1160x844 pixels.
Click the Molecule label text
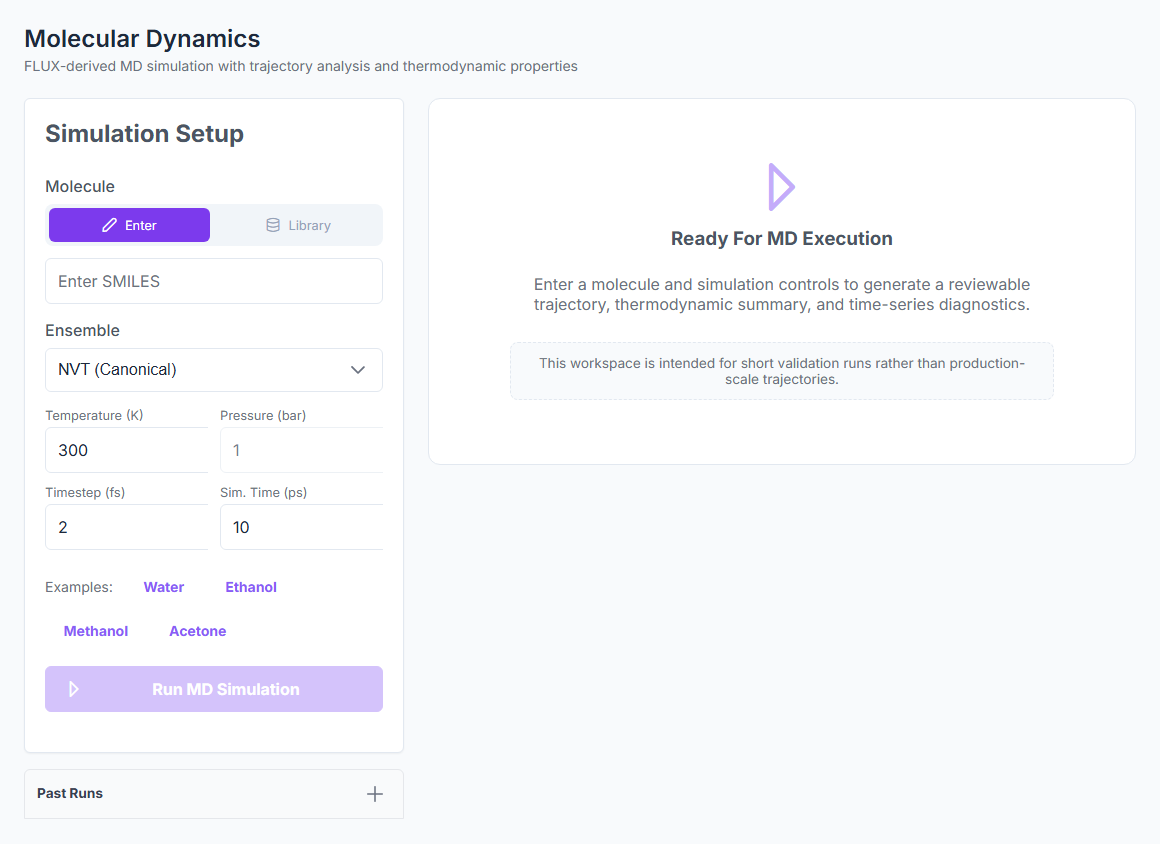point(80,186)
